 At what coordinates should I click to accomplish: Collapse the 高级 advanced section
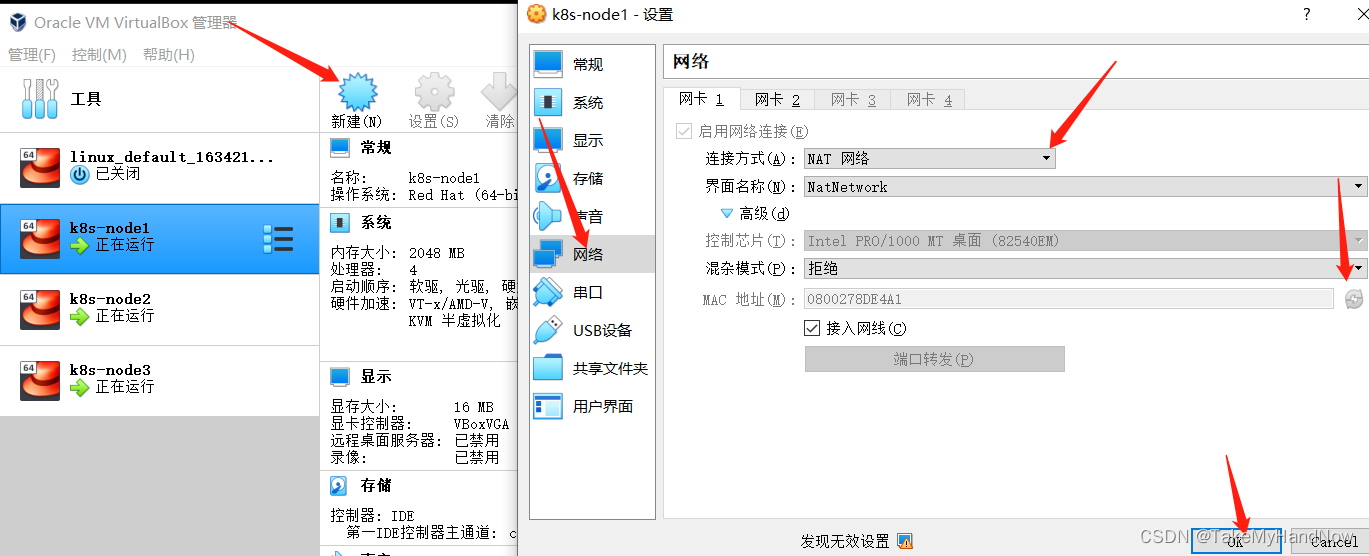(x=728, y=213)
